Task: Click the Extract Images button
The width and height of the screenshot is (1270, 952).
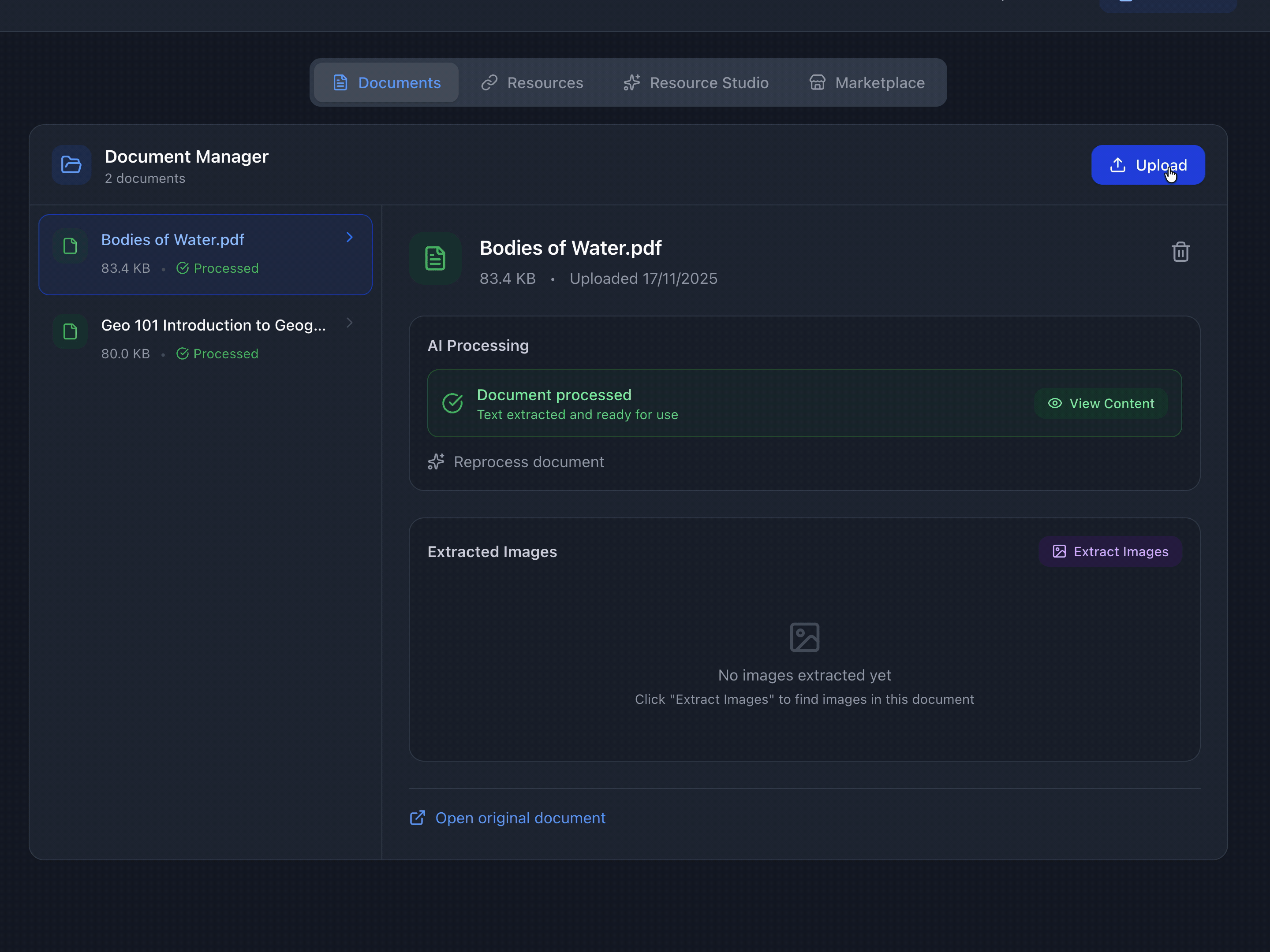Action: click(1110, 551)
